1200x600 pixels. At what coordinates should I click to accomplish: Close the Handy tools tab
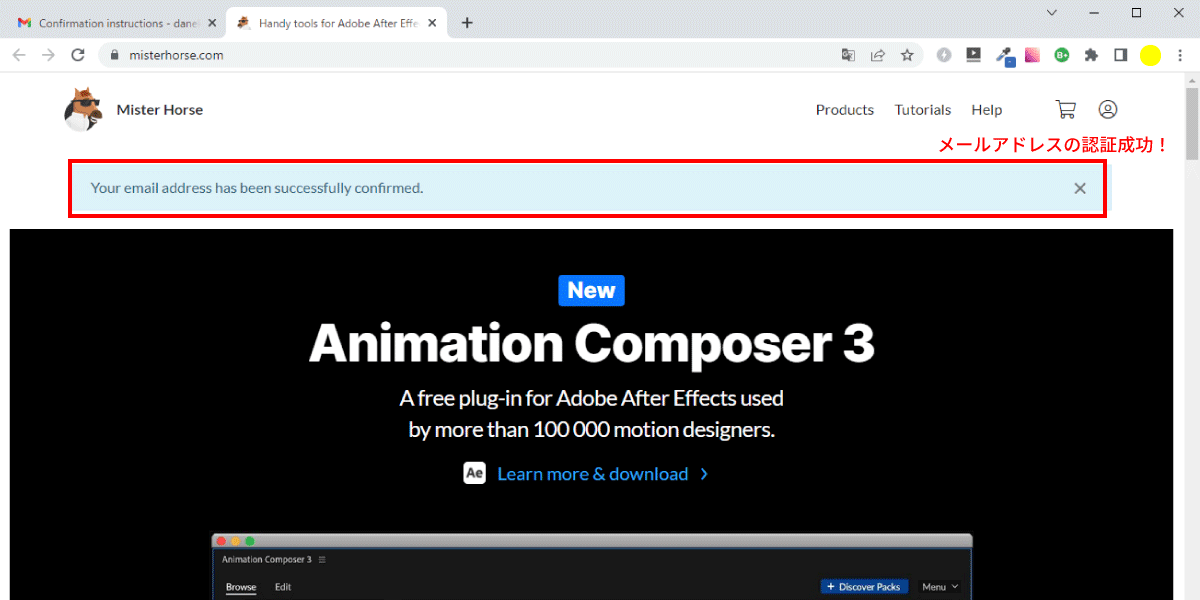(x=432, y=23)
